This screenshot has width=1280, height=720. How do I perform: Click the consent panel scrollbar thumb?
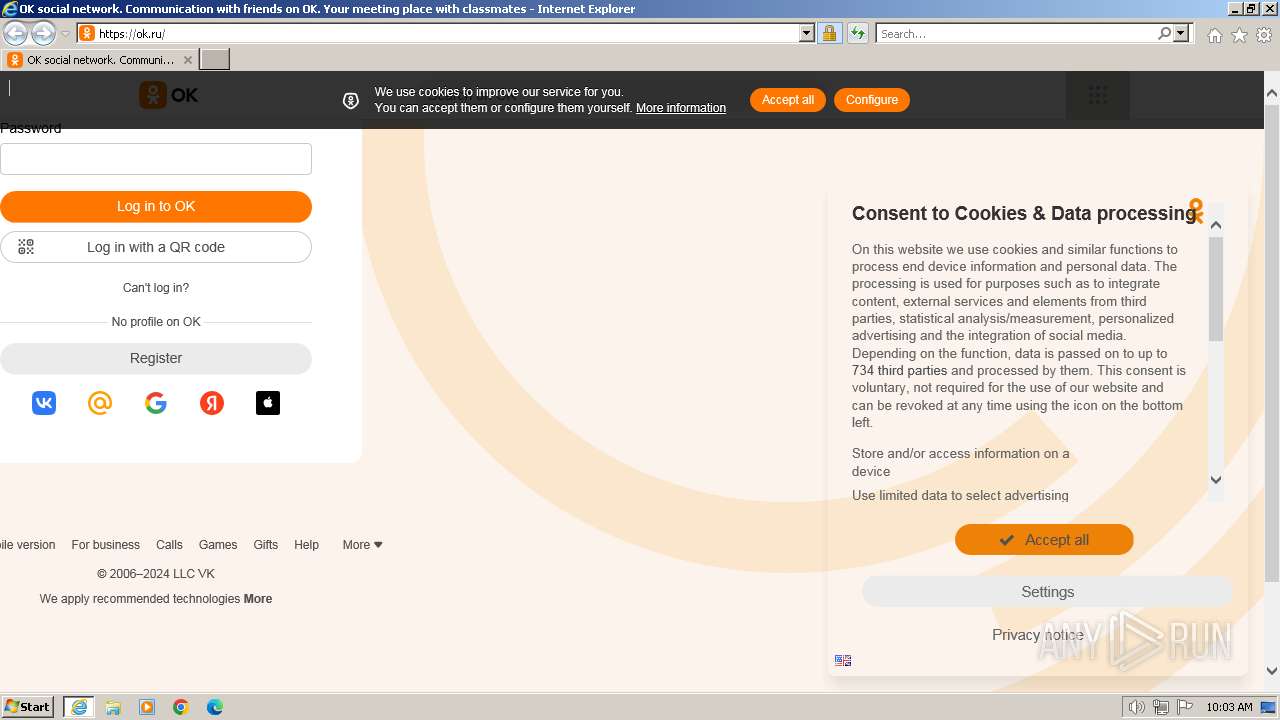(x=1216, y=289)
